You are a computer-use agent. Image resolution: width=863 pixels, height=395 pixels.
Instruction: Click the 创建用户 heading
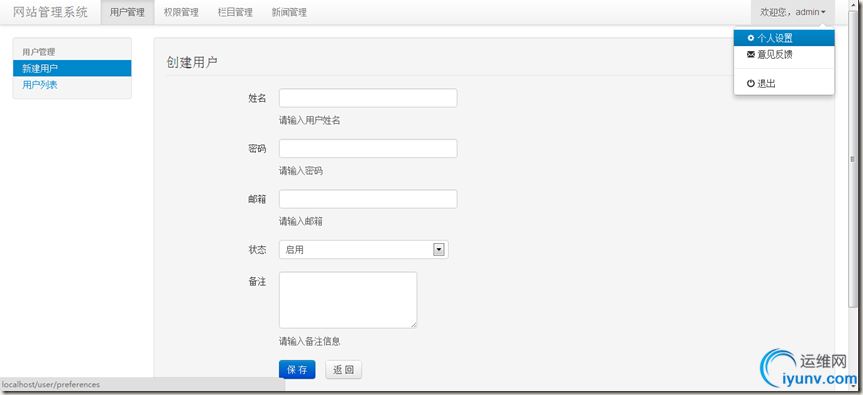(192, 62)
